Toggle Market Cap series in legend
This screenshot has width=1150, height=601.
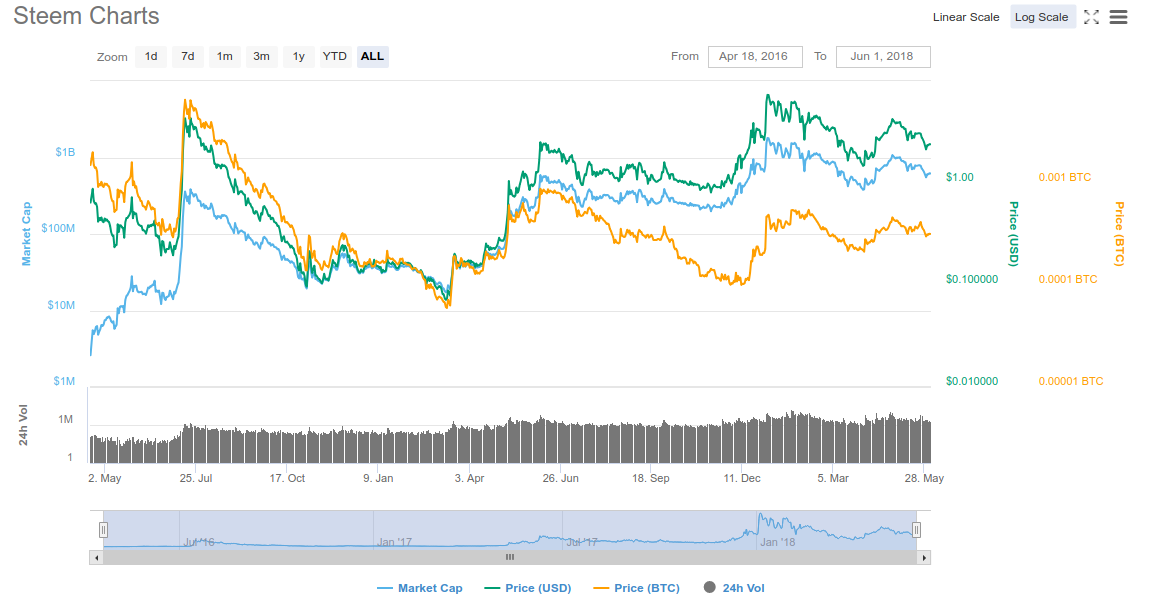pyautogui.click(x=420, y=588)
